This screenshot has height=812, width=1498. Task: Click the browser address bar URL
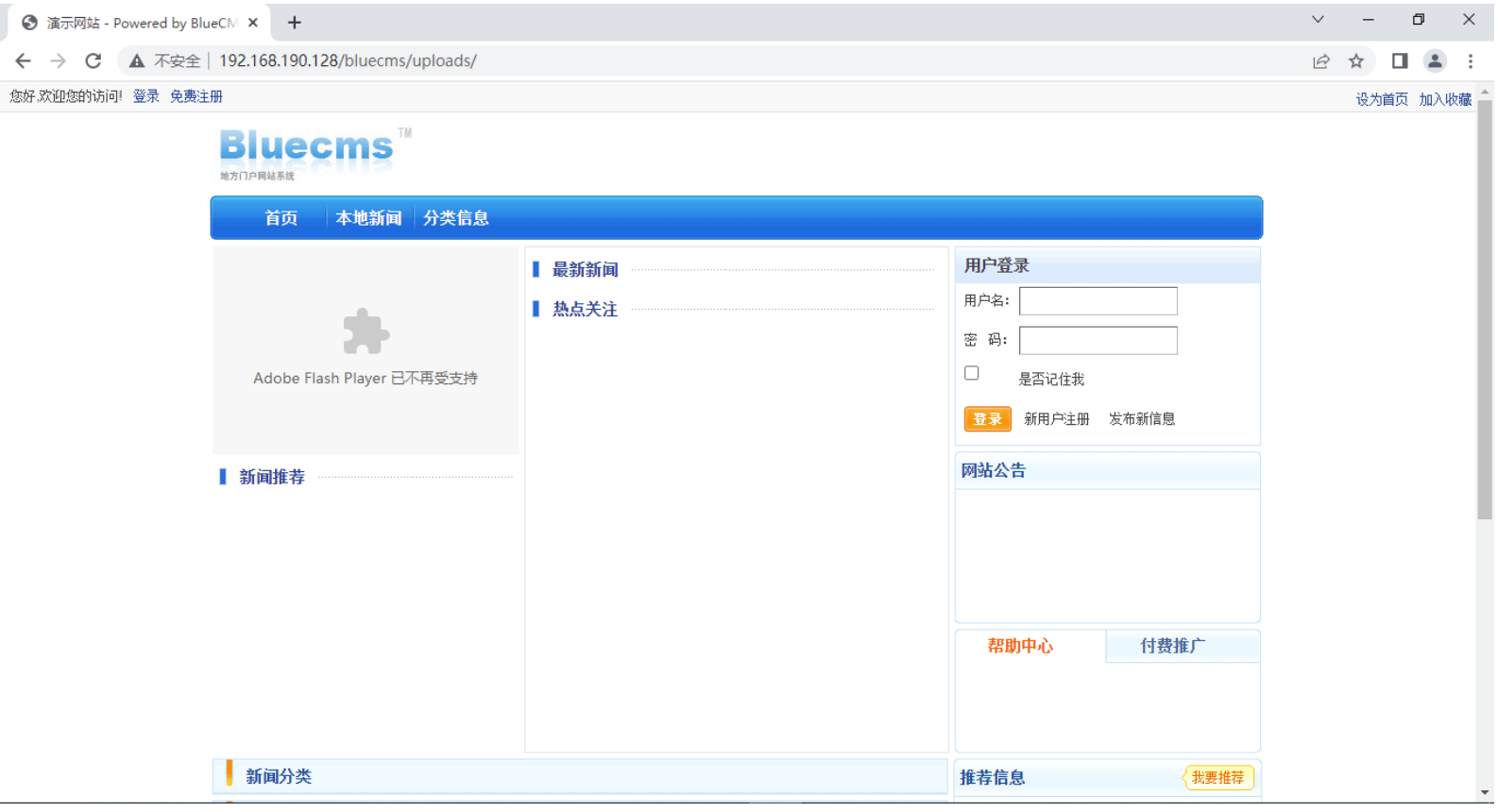348,61
